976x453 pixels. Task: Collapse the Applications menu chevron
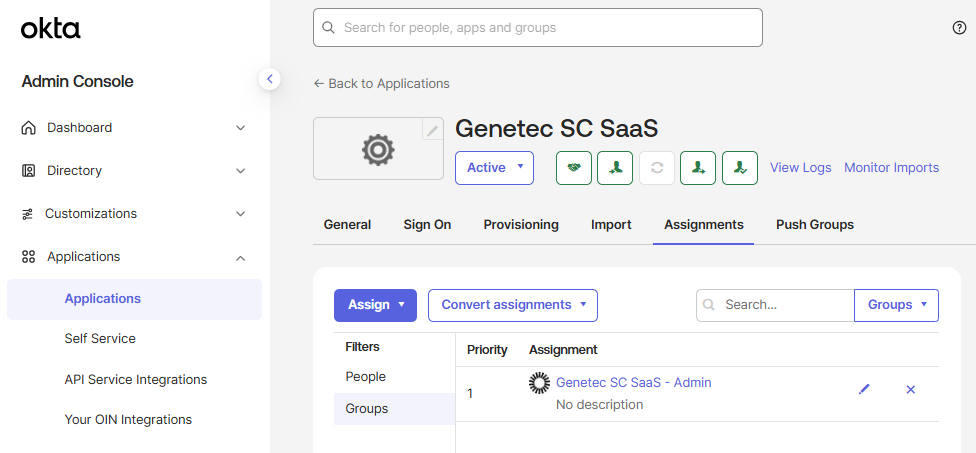tap(240, 258)
